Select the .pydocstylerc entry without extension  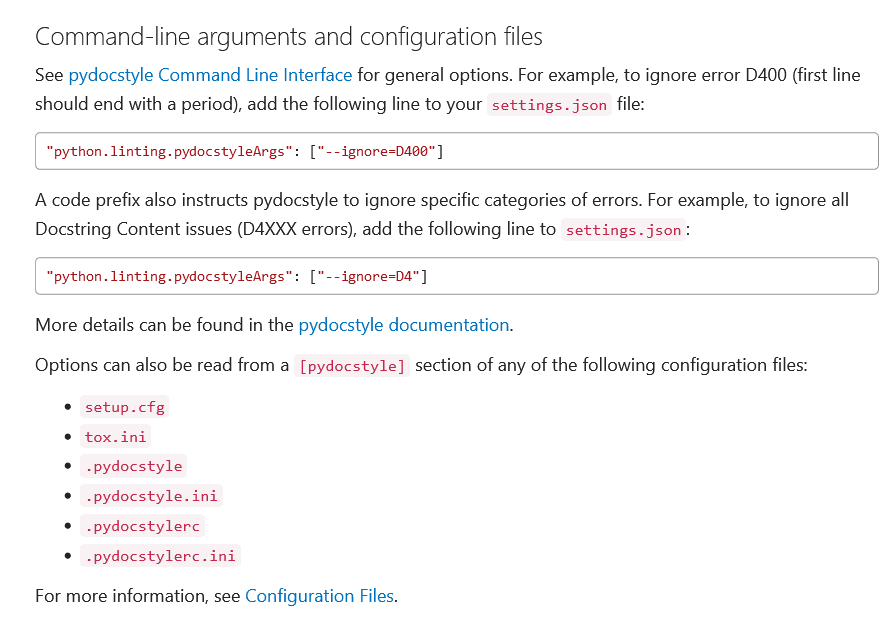point(143,526)
